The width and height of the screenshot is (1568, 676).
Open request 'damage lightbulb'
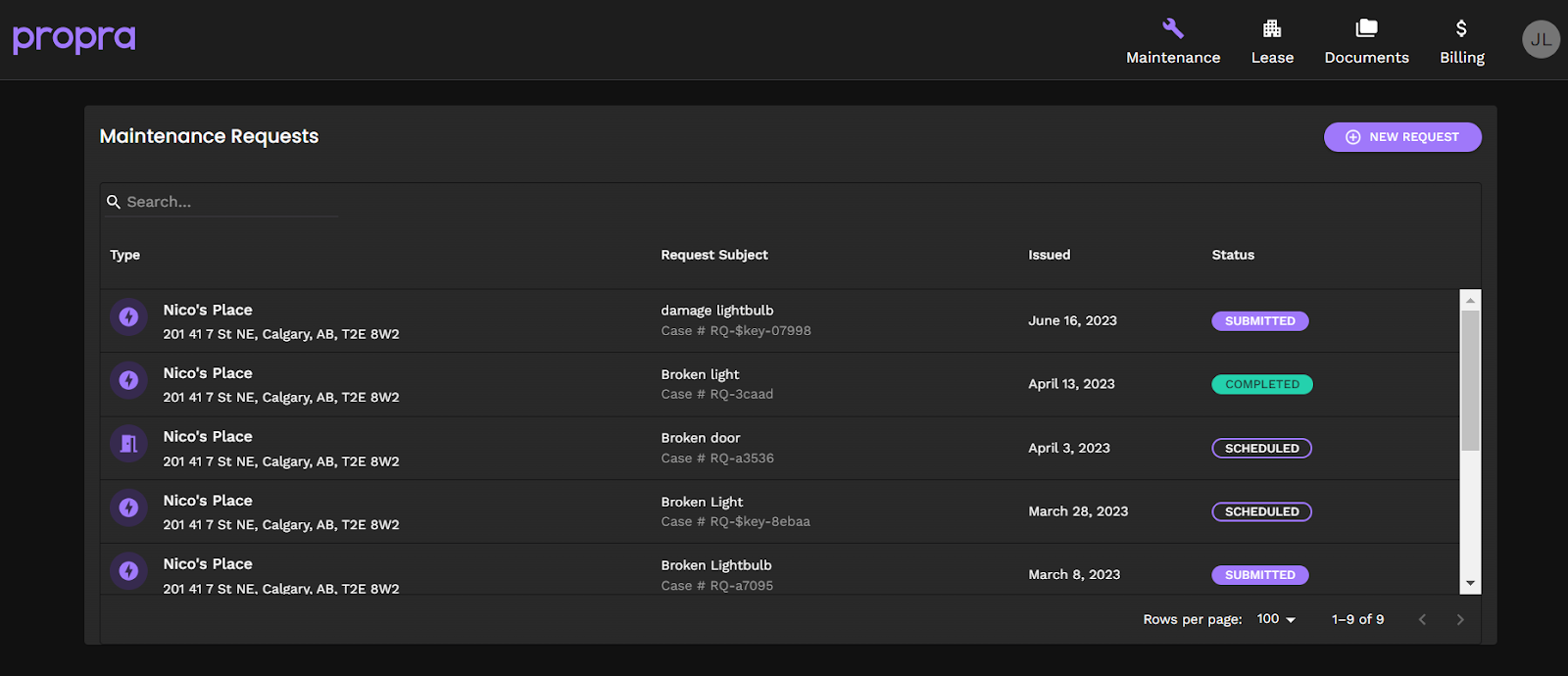click(716, 311)
